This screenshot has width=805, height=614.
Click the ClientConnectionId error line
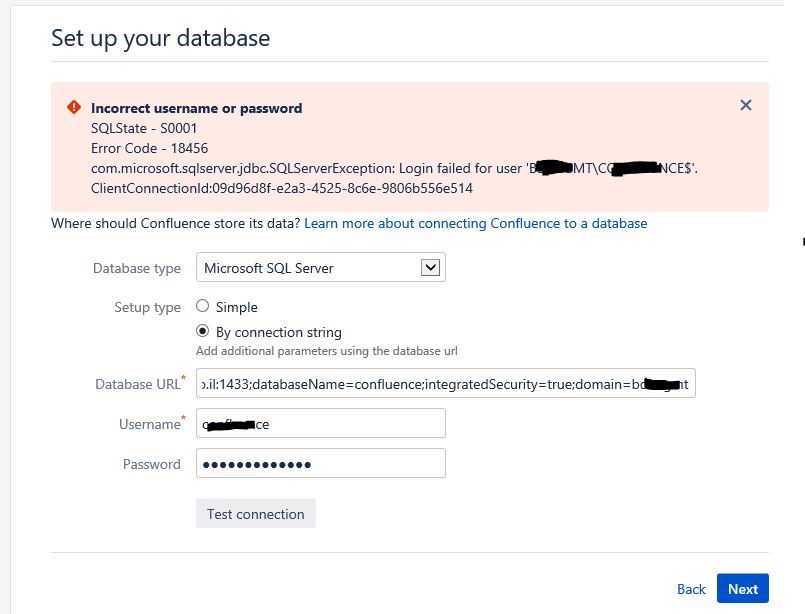(x=281, y=188)
